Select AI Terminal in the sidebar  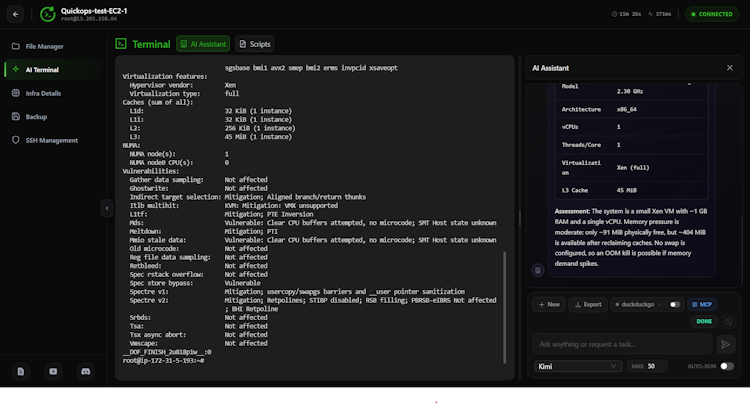tap(42, 70)
